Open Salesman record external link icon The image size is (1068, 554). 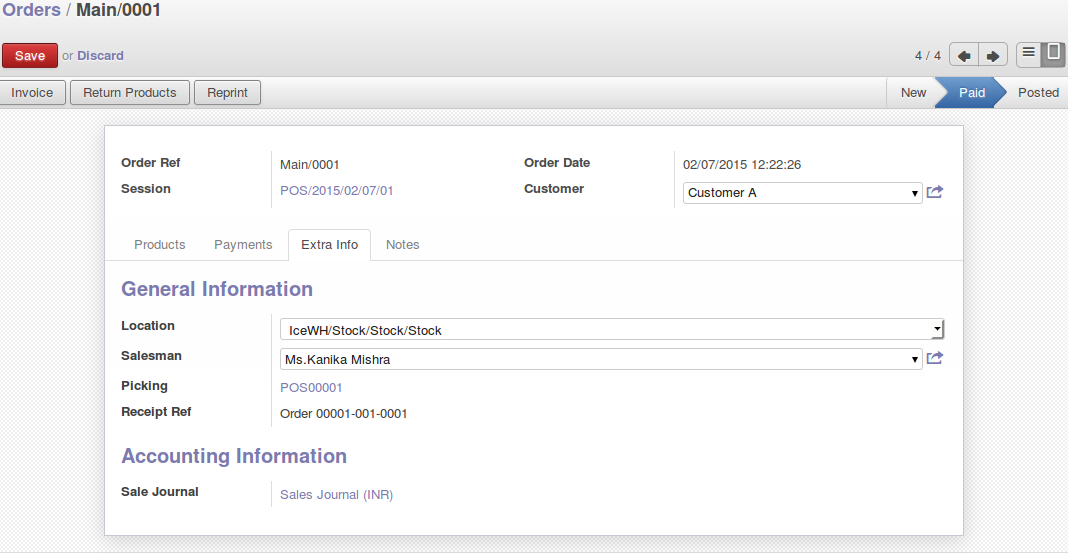[935, 358]
